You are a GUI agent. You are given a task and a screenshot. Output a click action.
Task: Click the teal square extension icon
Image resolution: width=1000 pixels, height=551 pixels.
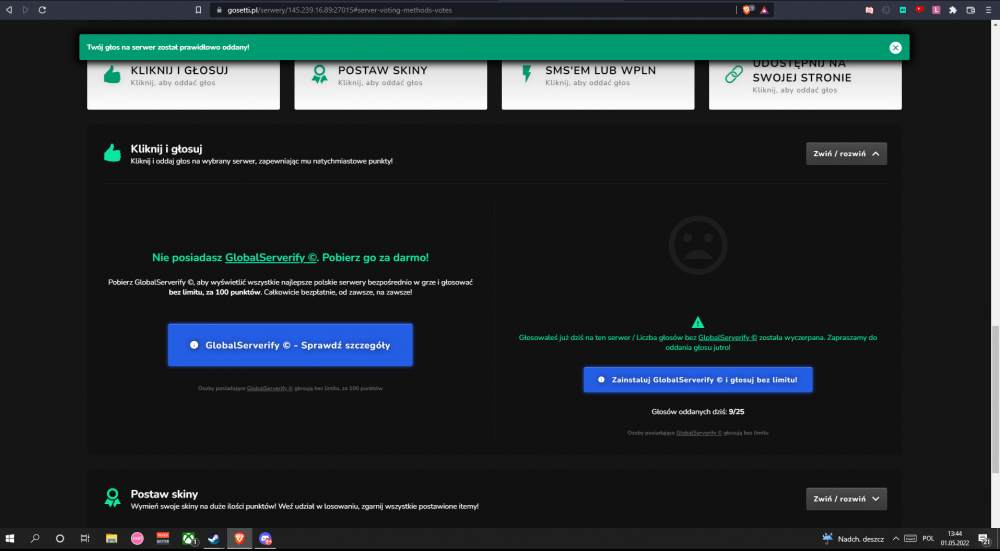(x=902, y=10)
